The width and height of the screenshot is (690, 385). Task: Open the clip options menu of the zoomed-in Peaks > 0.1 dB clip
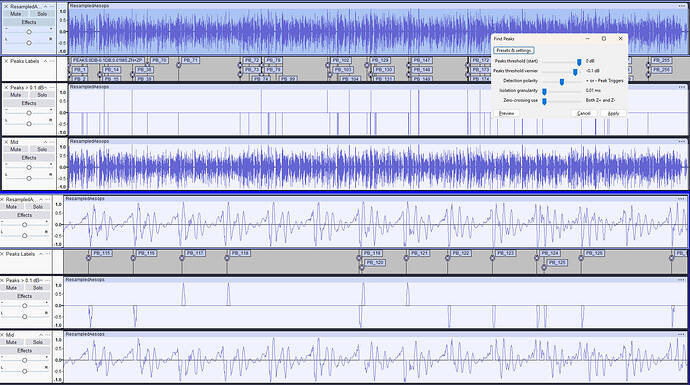[x=682, y=280]
